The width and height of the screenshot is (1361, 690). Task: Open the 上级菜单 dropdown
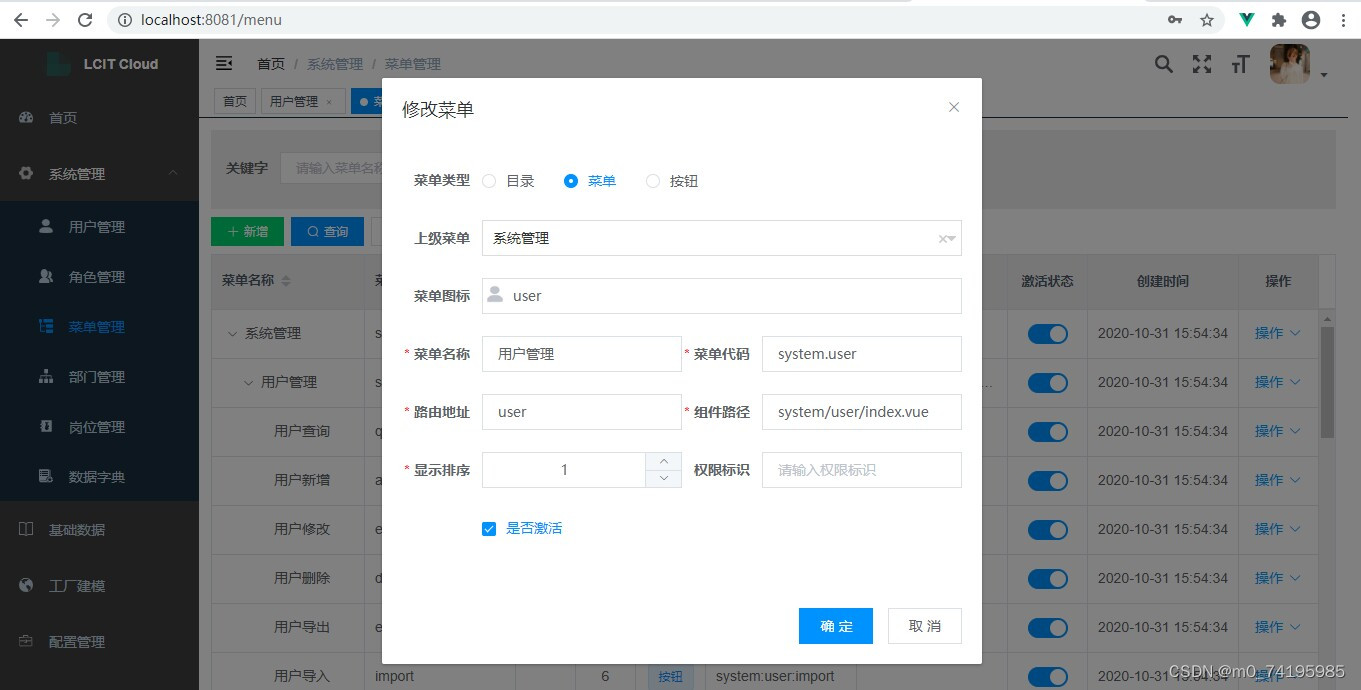tap(722, 237)
